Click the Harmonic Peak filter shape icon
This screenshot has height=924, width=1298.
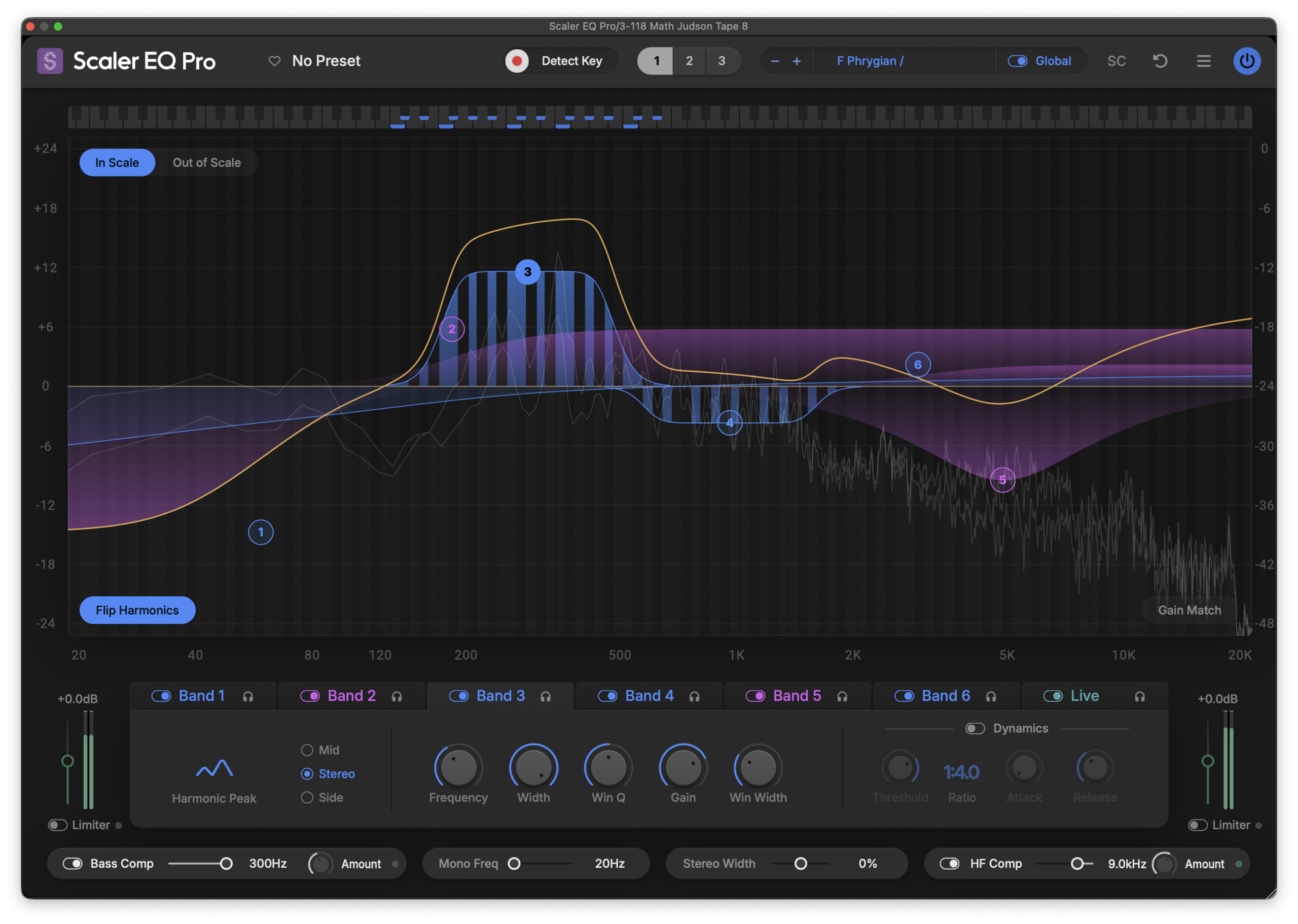click(214, 769)
